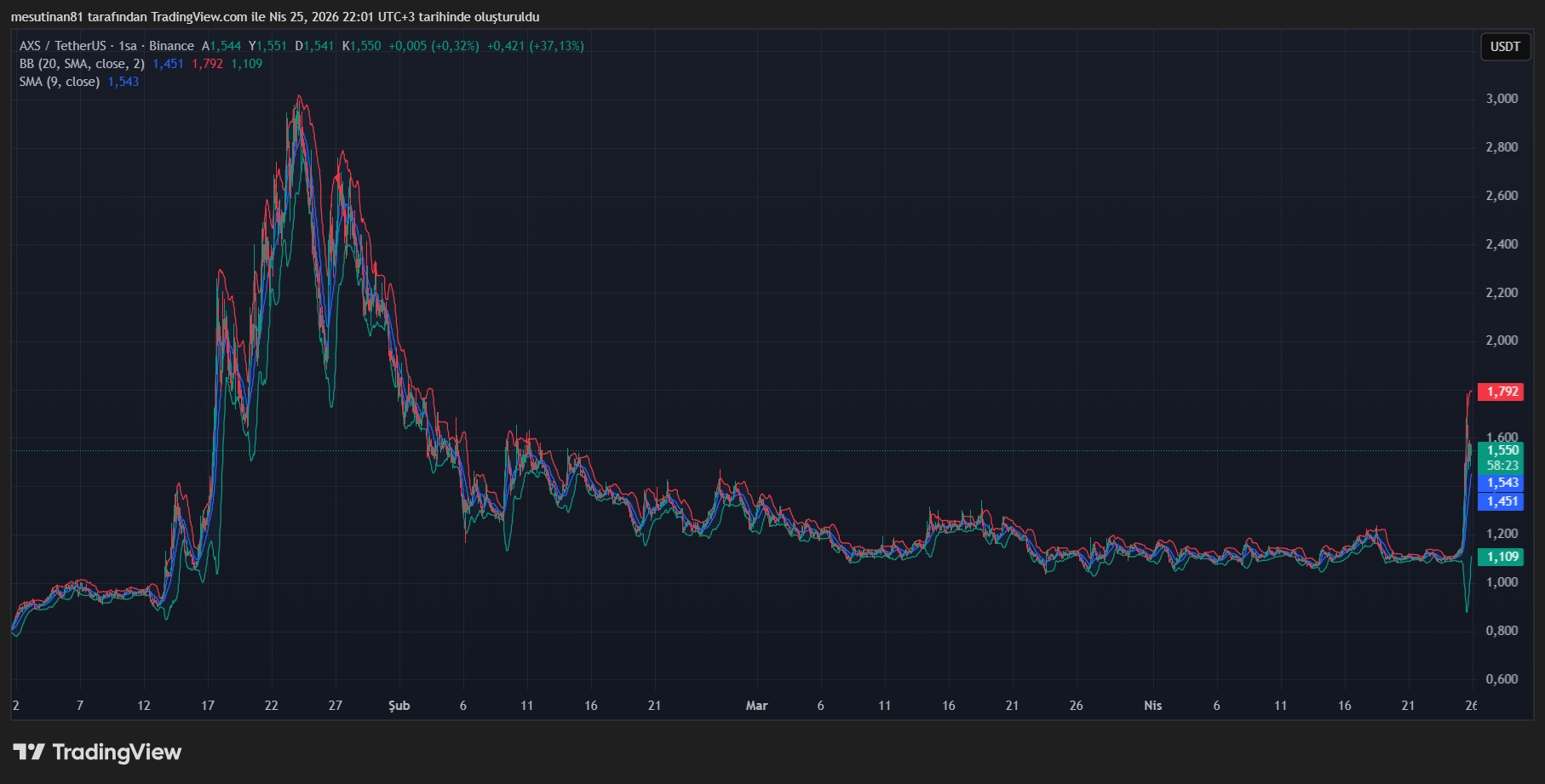Click the TradingView.com text in header caption
The image size is (1545, 784).
[198, 17]
